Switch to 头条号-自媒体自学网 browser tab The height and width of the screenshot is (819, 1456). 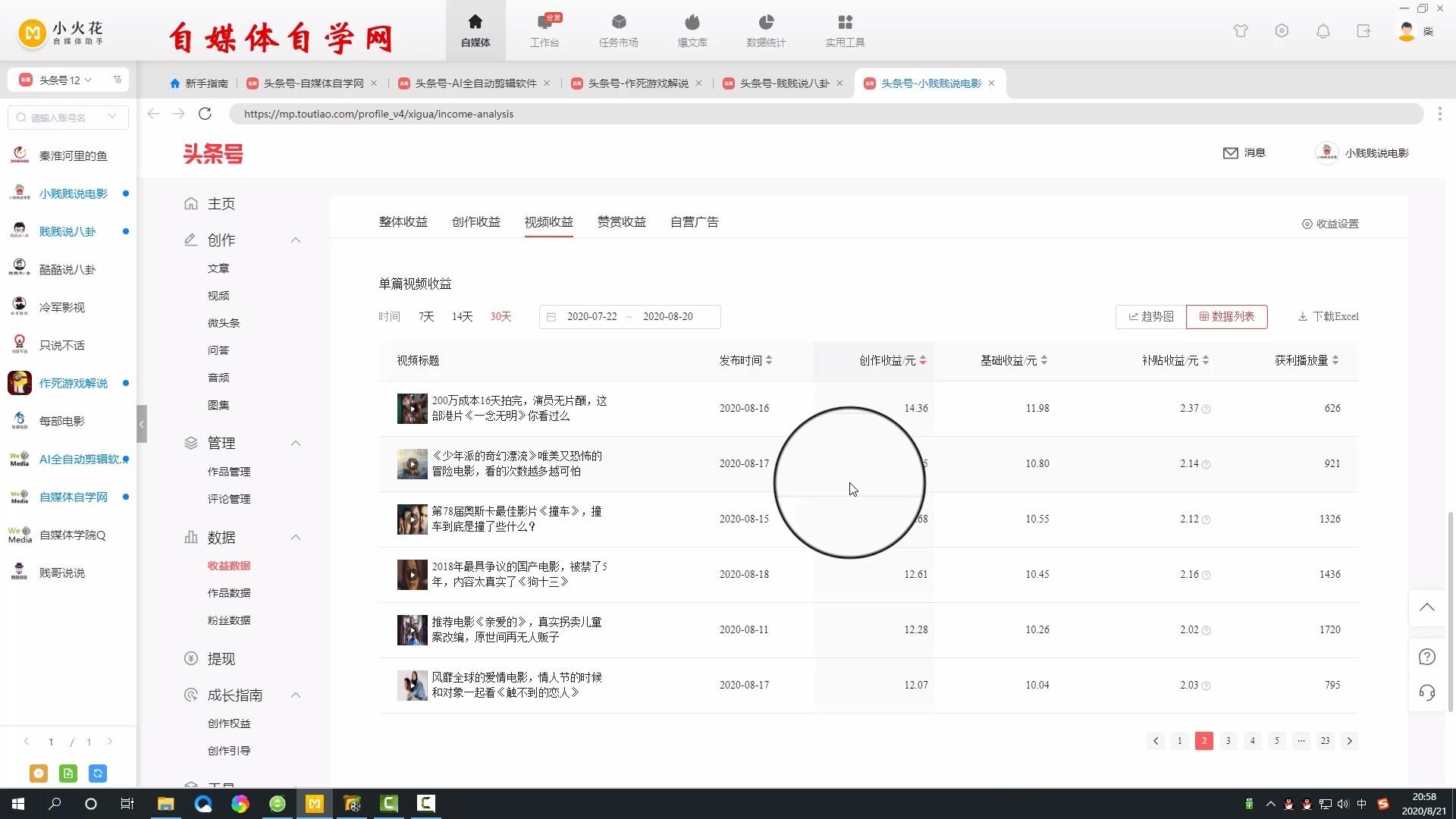point(312,83)
